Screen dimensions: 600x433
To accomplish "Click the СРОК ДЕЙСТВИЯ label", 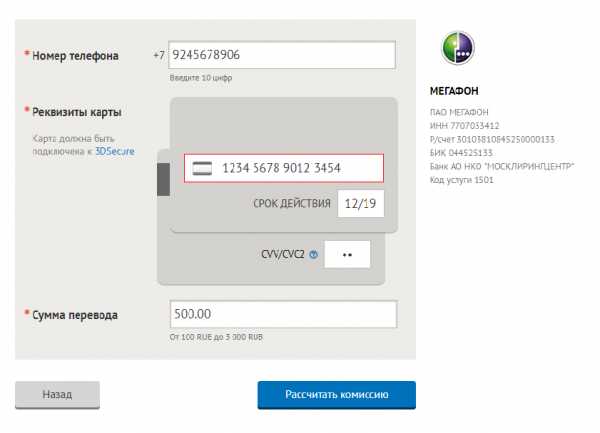I will [292, 203].
